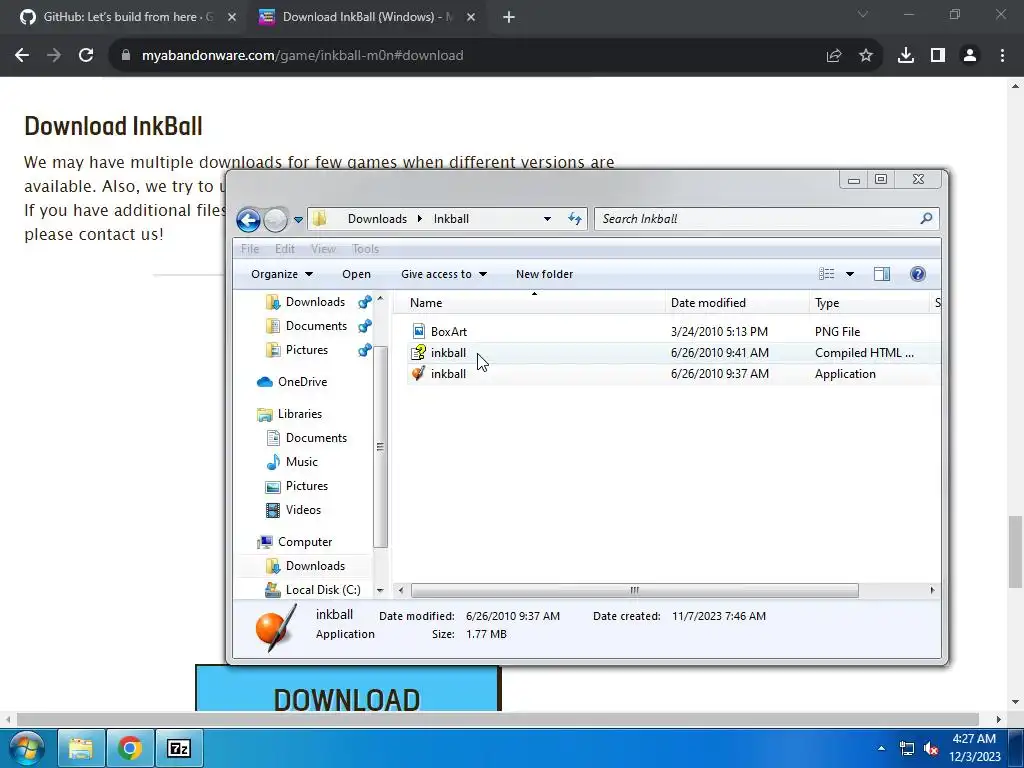Select Libraries in navigation pane
The image size is (1024, 768).
tap(299, 414)
